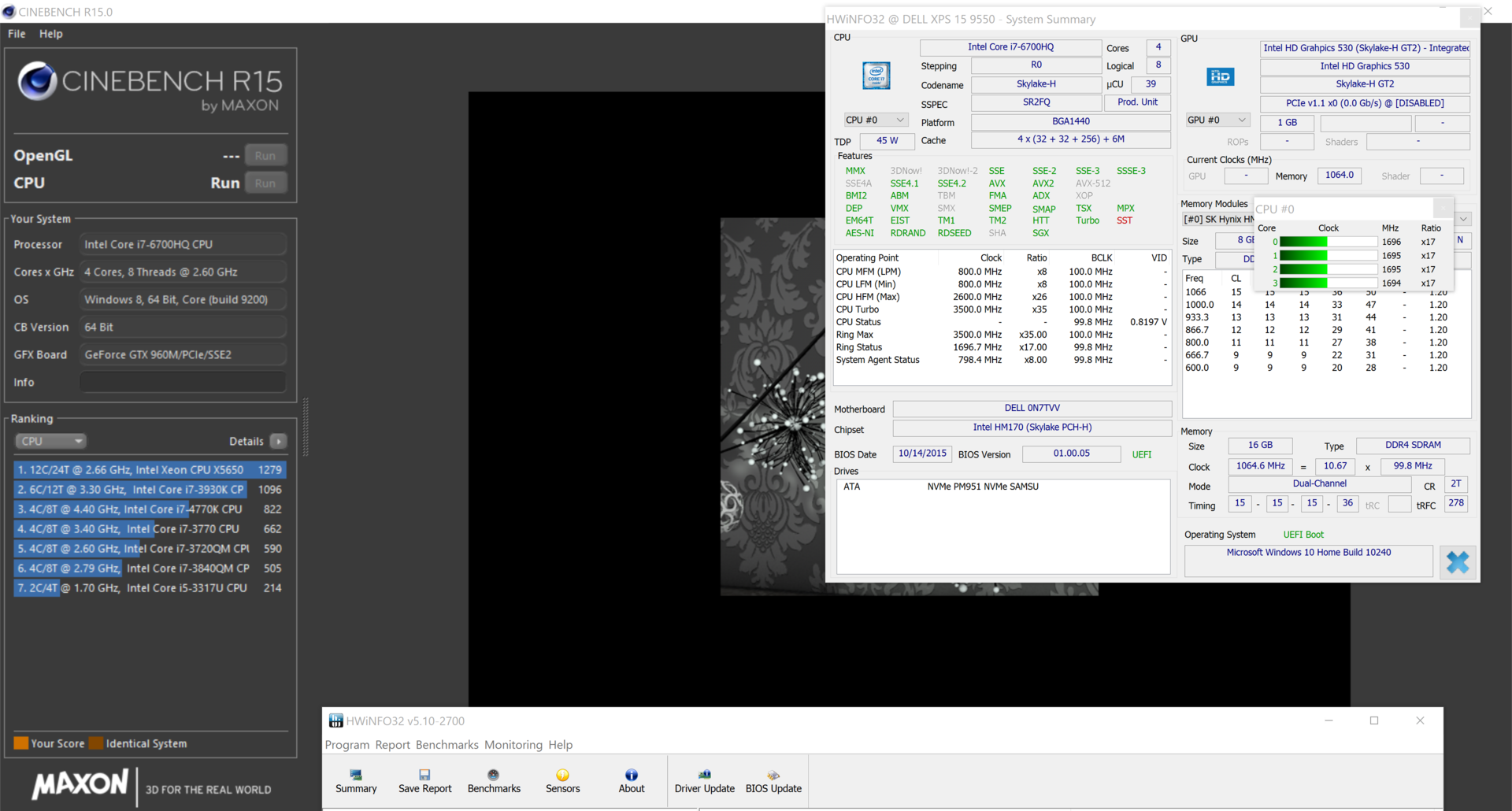Click the Identical System legend swatch
Viewport: 1512px width, 811px height.
point(96,743)
